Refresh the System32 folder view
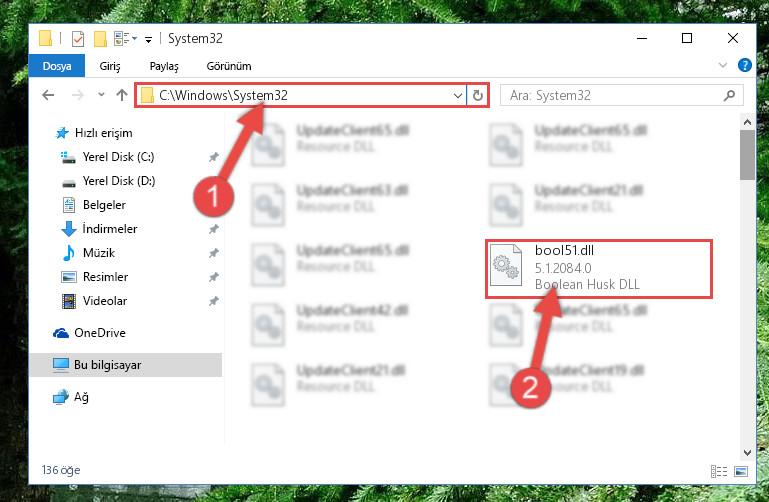769x502 pixels. click(478, 95)
